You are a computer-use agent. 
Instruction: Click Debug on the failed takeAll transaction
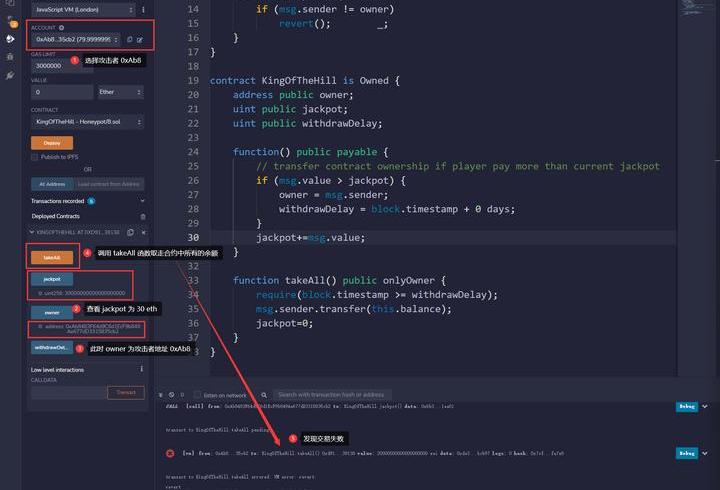point(687,453)
